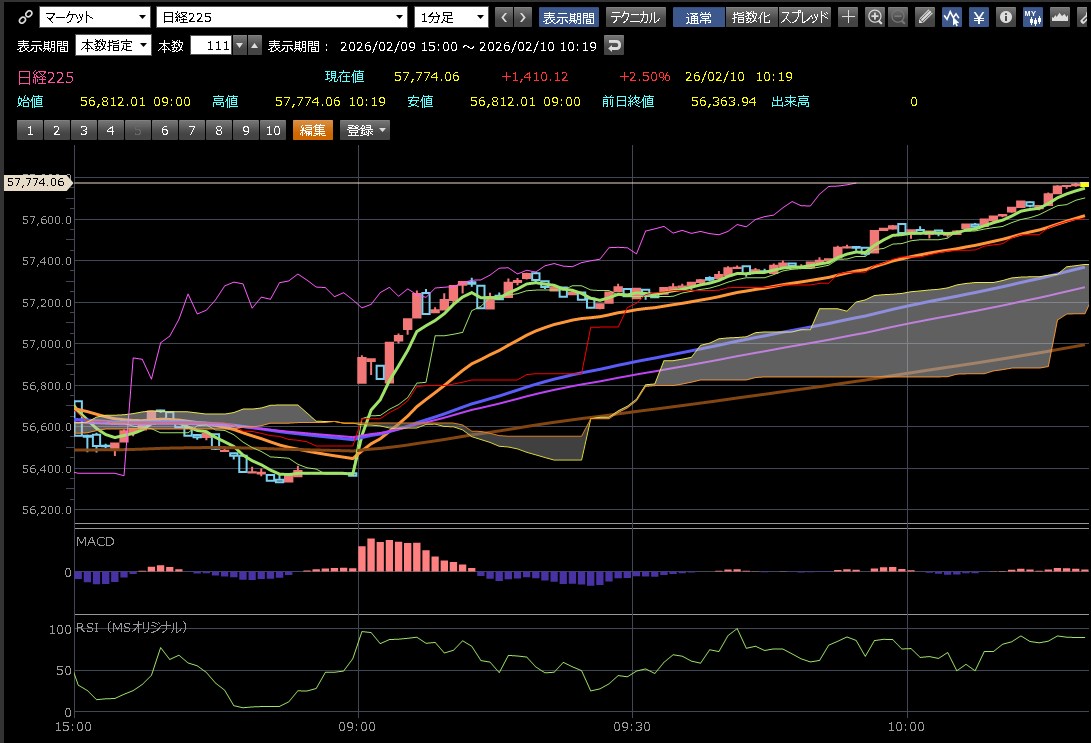The image size is (1091, 743).
Task: Click the MY chart icon
Action: pos(1033,17)
